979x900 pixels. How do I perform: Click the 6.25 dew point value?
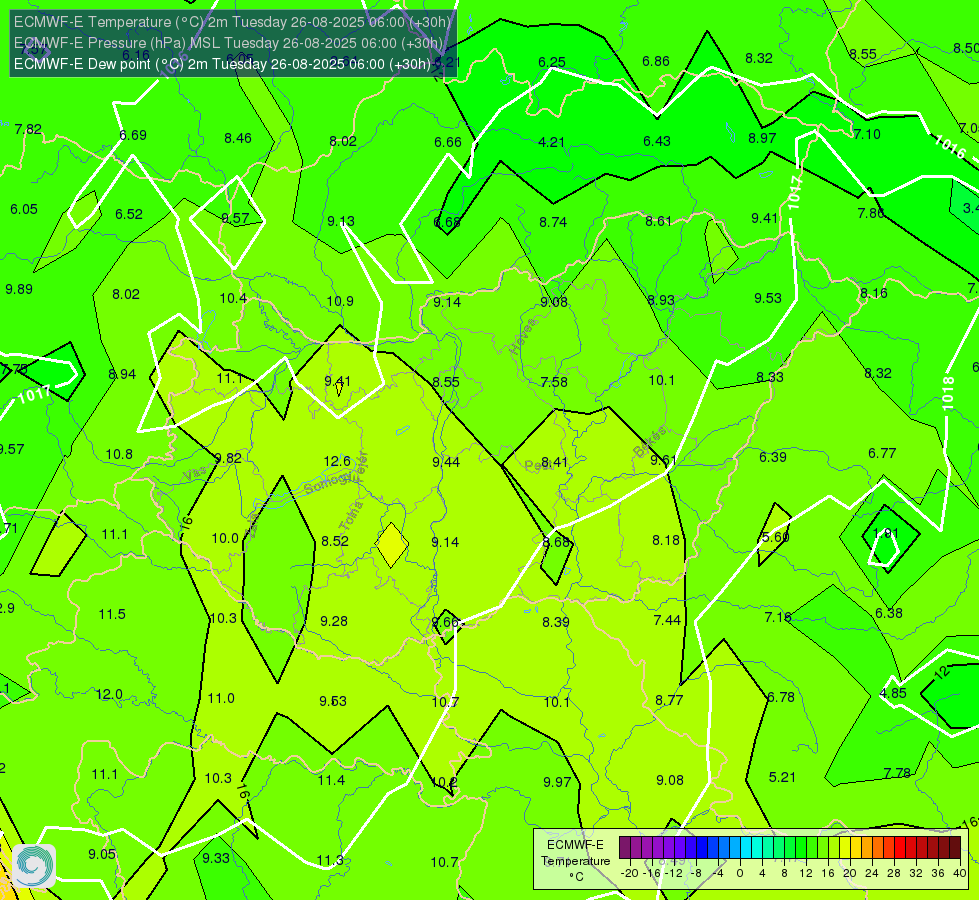(x=552, y=62)
